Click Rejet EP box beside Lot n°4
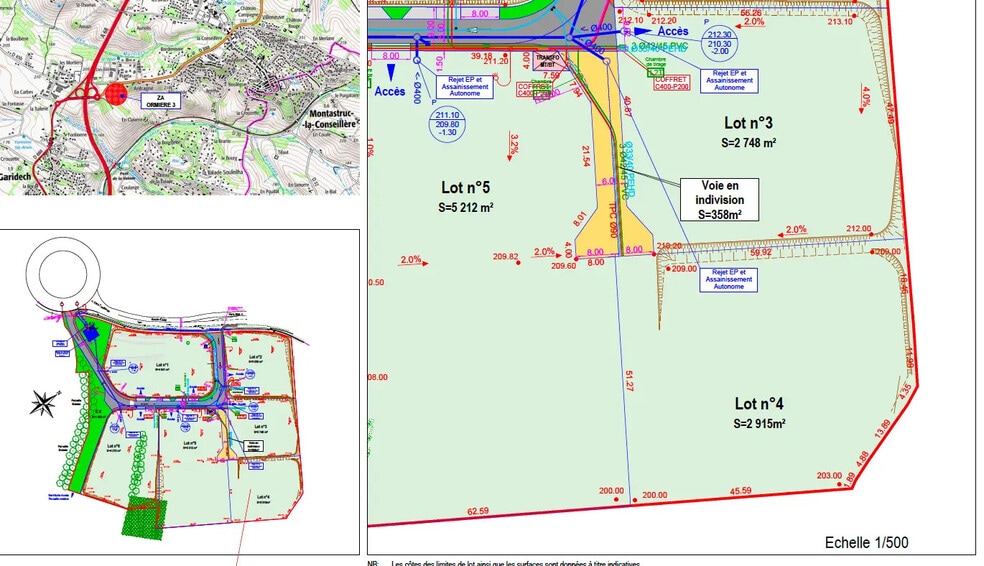The image size is (984, 566). click(x=728, y=279)
